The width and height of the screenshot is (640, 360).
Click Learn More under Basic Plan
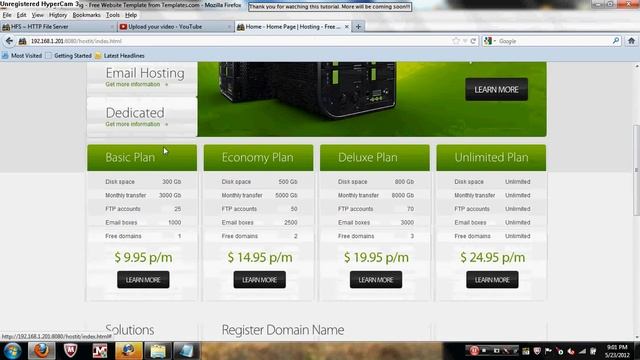click(143, 280)
